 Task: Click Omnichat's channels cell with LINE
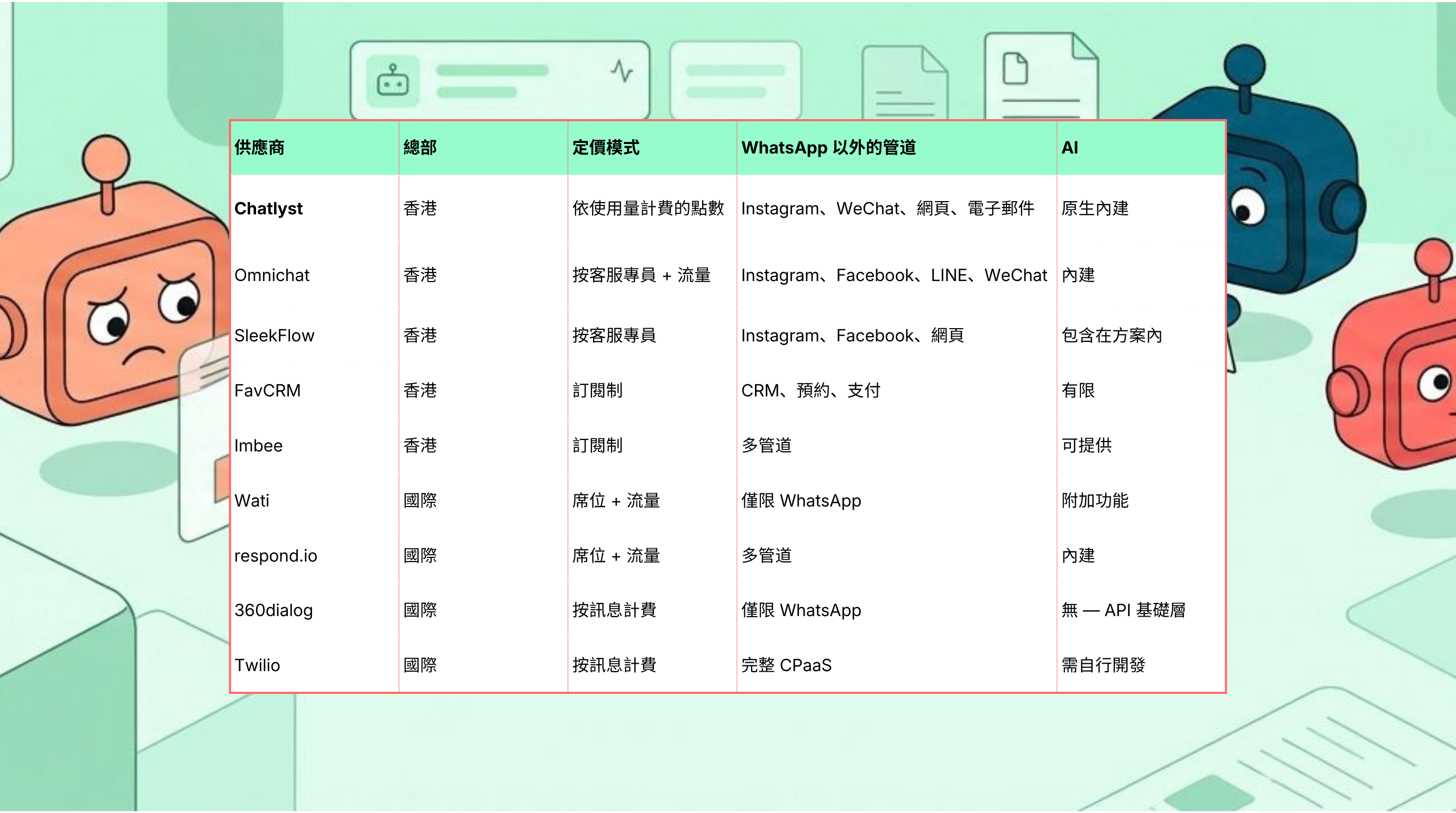point(897,275)
